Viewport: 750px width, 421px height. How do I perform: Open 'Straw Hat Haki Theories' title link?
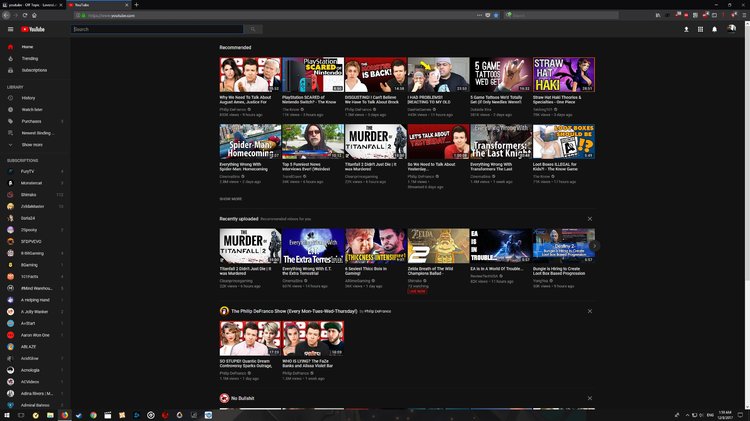coord(557,100)
